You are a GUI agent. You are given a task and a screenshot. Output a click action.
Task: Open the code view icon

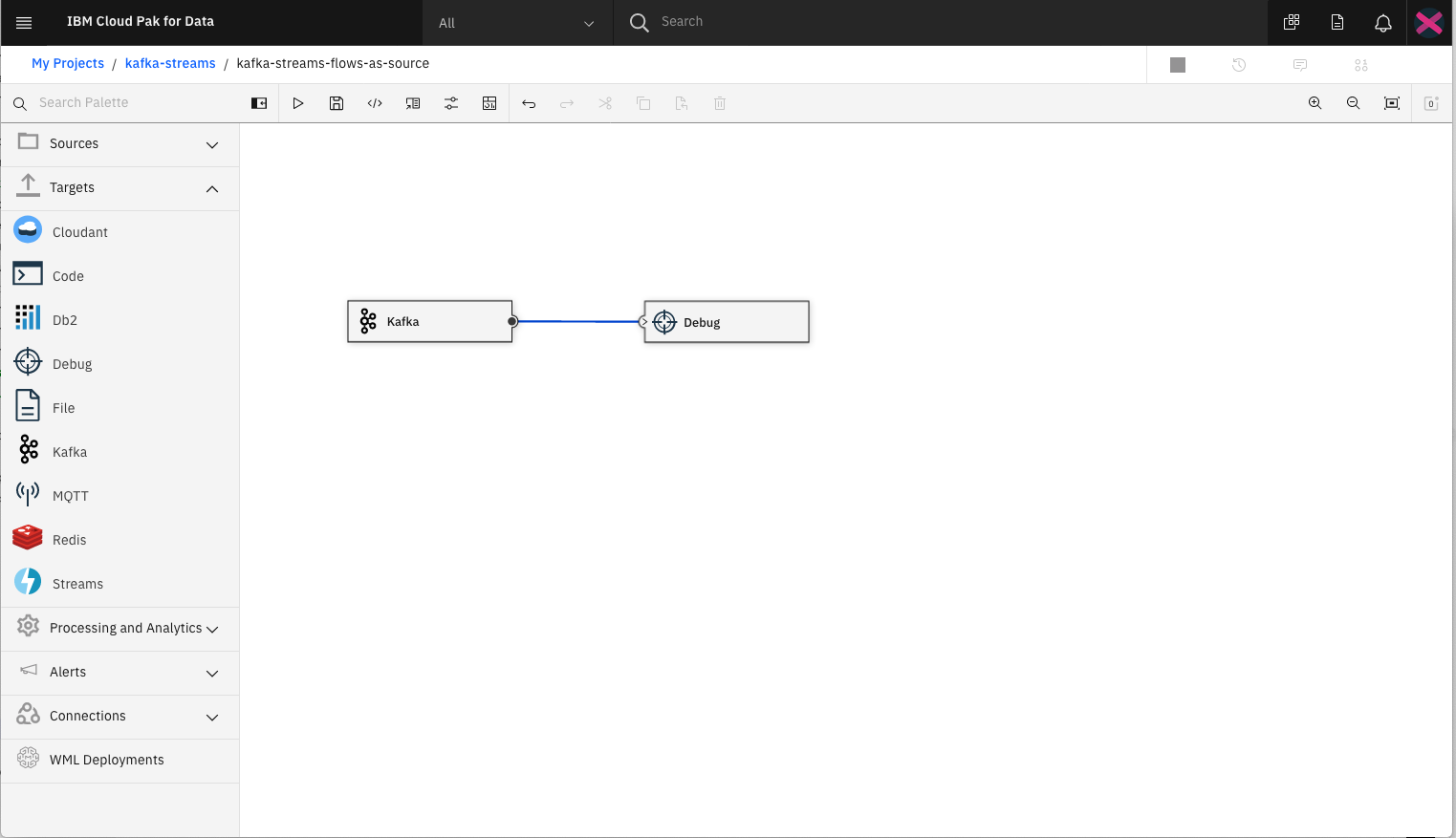[375, 103]
